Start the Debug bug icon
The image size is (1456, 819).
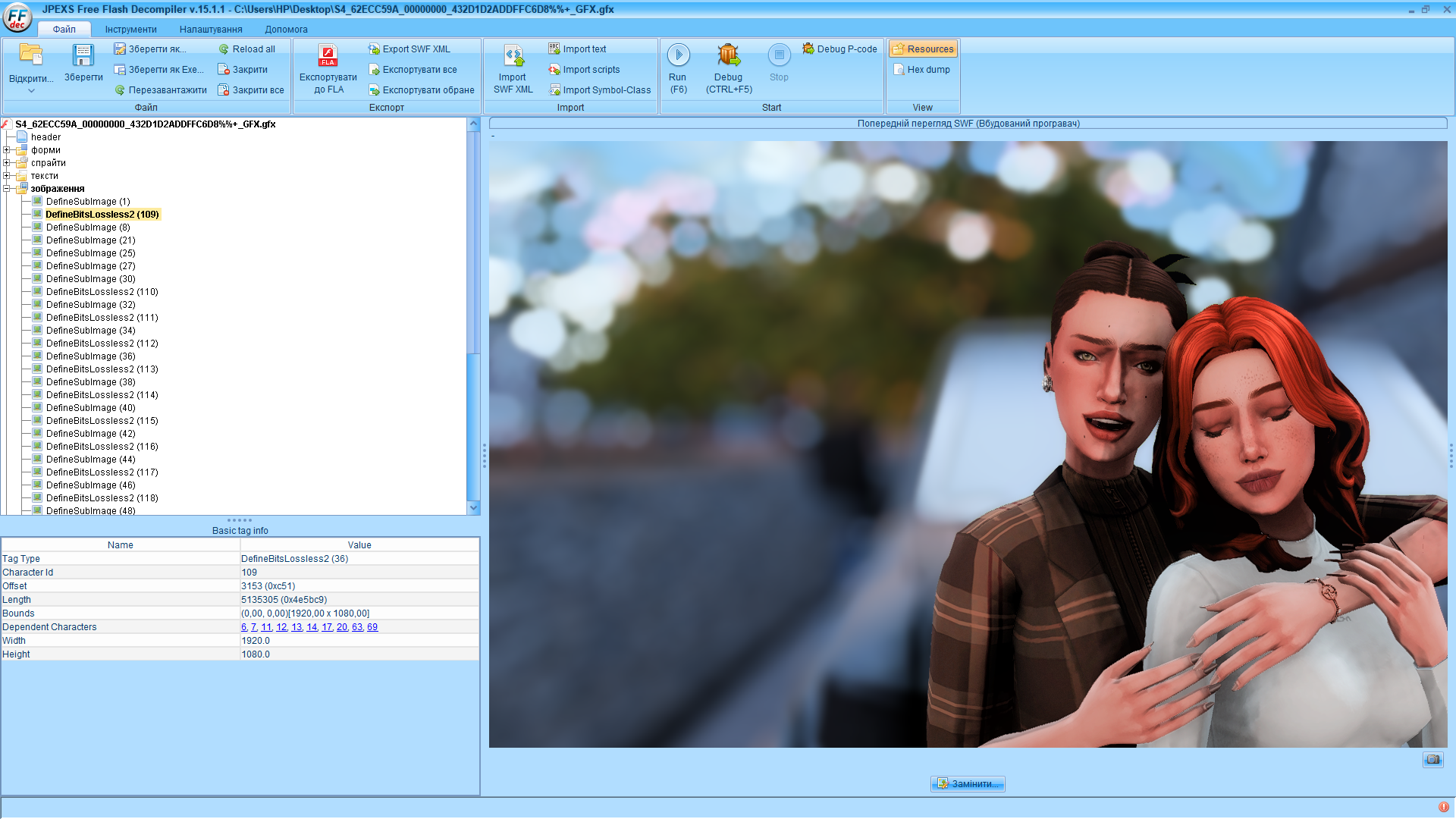click(728, 55)
